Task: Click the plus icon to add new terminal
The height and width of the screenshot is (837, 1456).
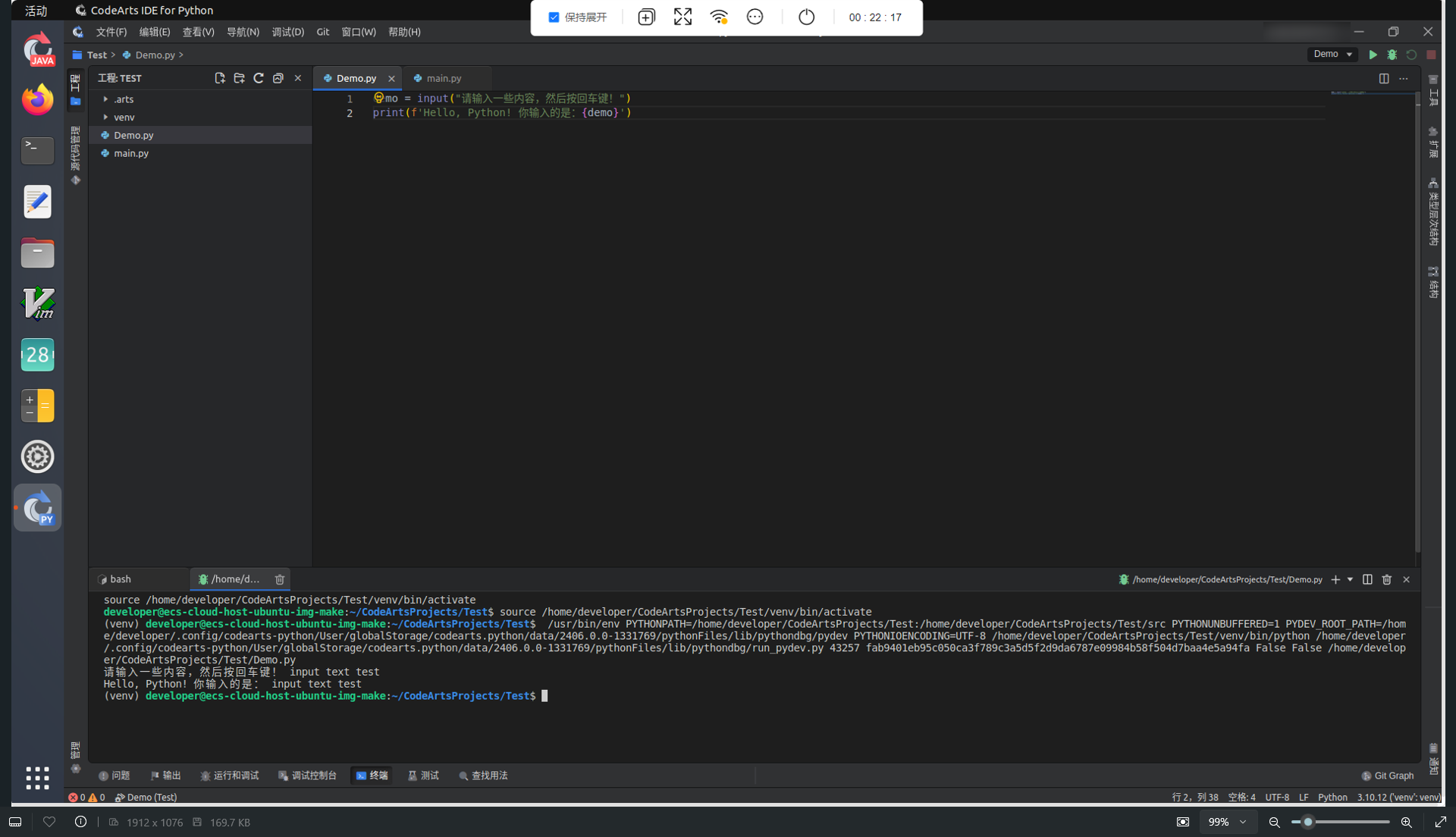Action: coord(1335,579)
